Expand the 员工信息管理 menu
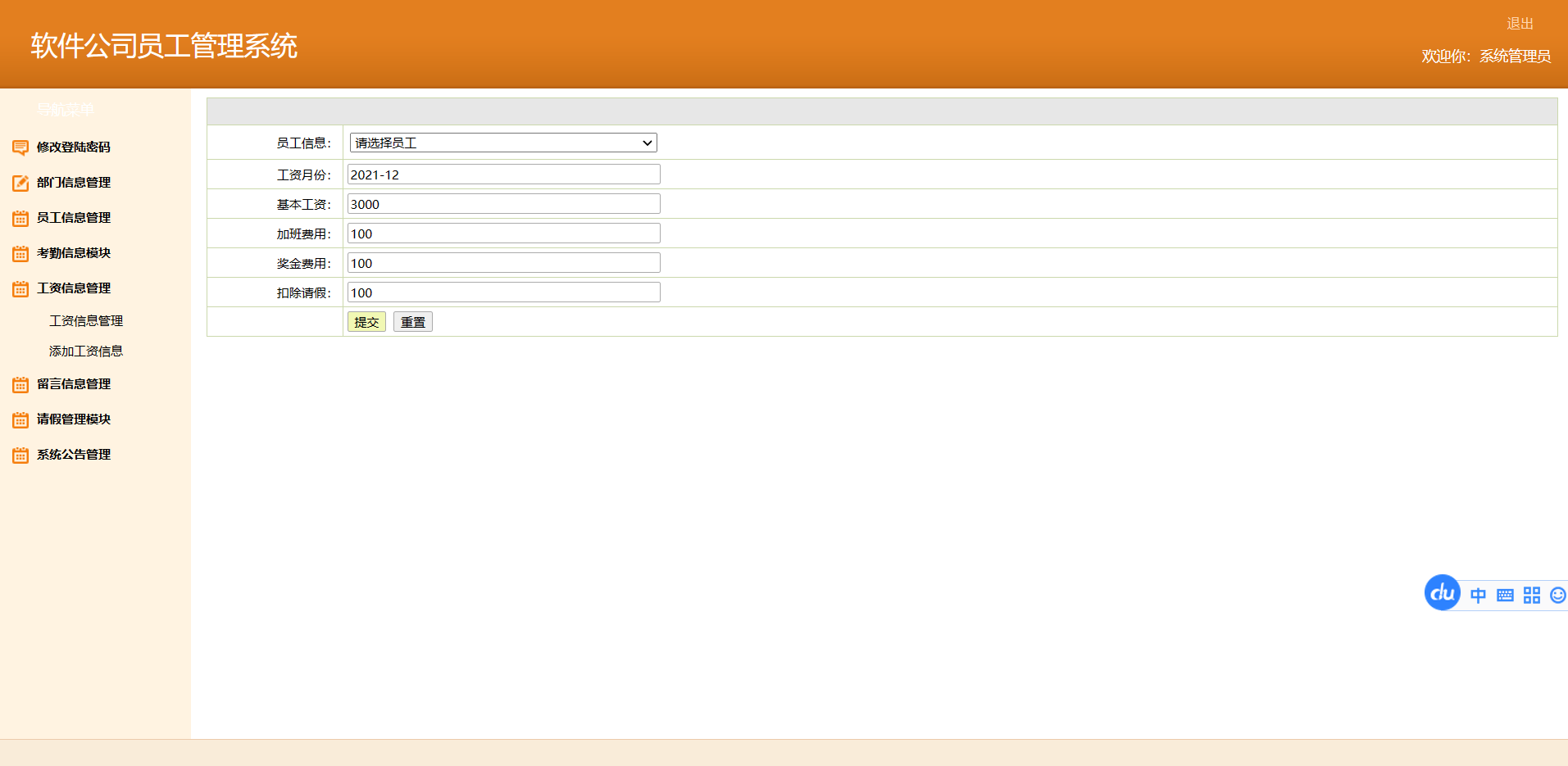The height and width of the screenshot is (766, 1568). pos(73,218)
